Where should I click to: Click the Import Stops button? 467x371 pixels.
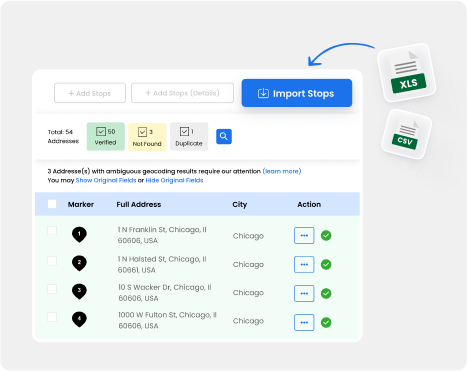(297, 93)
